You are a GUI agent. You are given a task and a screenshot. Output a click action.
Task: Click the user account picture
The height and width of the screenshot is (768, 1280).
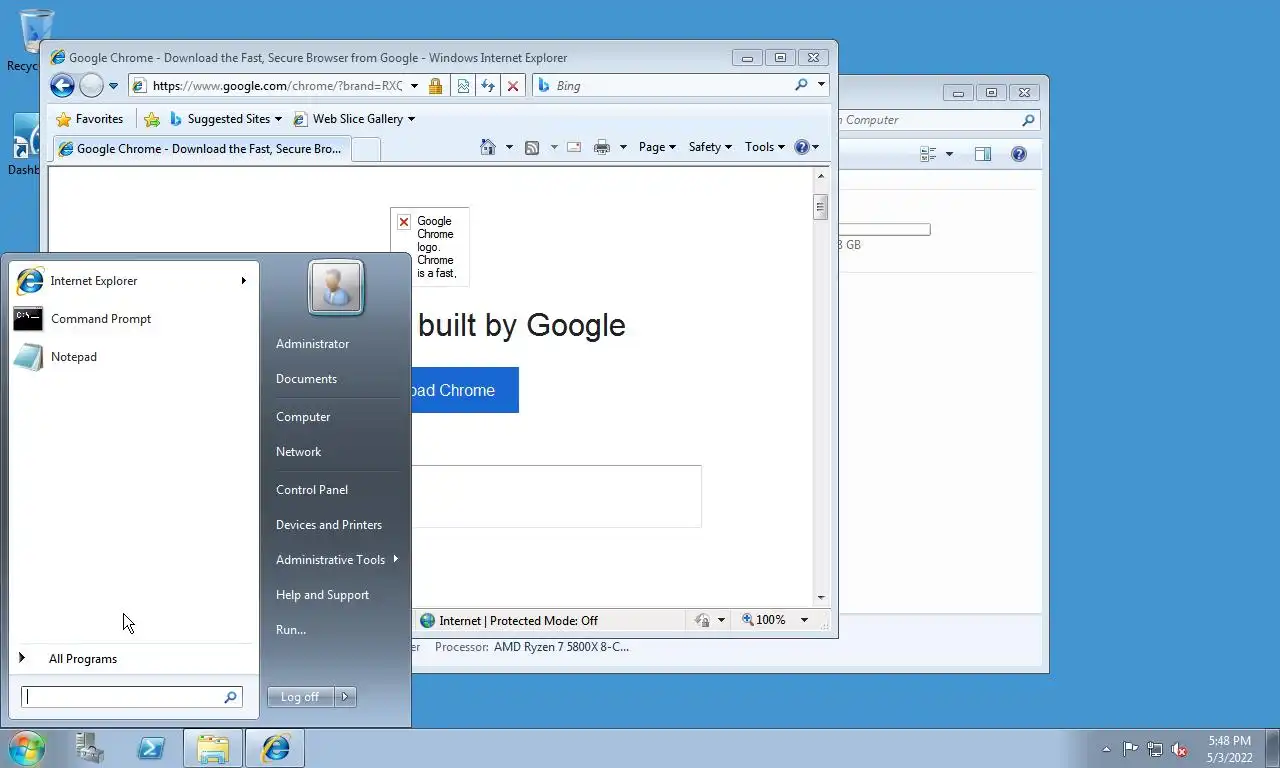pos(336,287)
